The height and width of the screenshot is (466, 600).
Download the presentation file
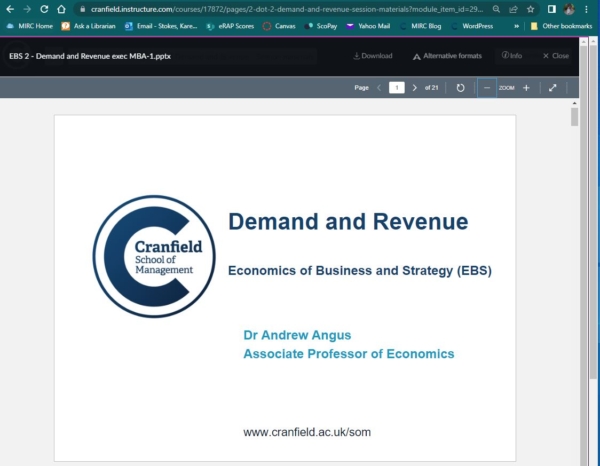pos(373,56)
